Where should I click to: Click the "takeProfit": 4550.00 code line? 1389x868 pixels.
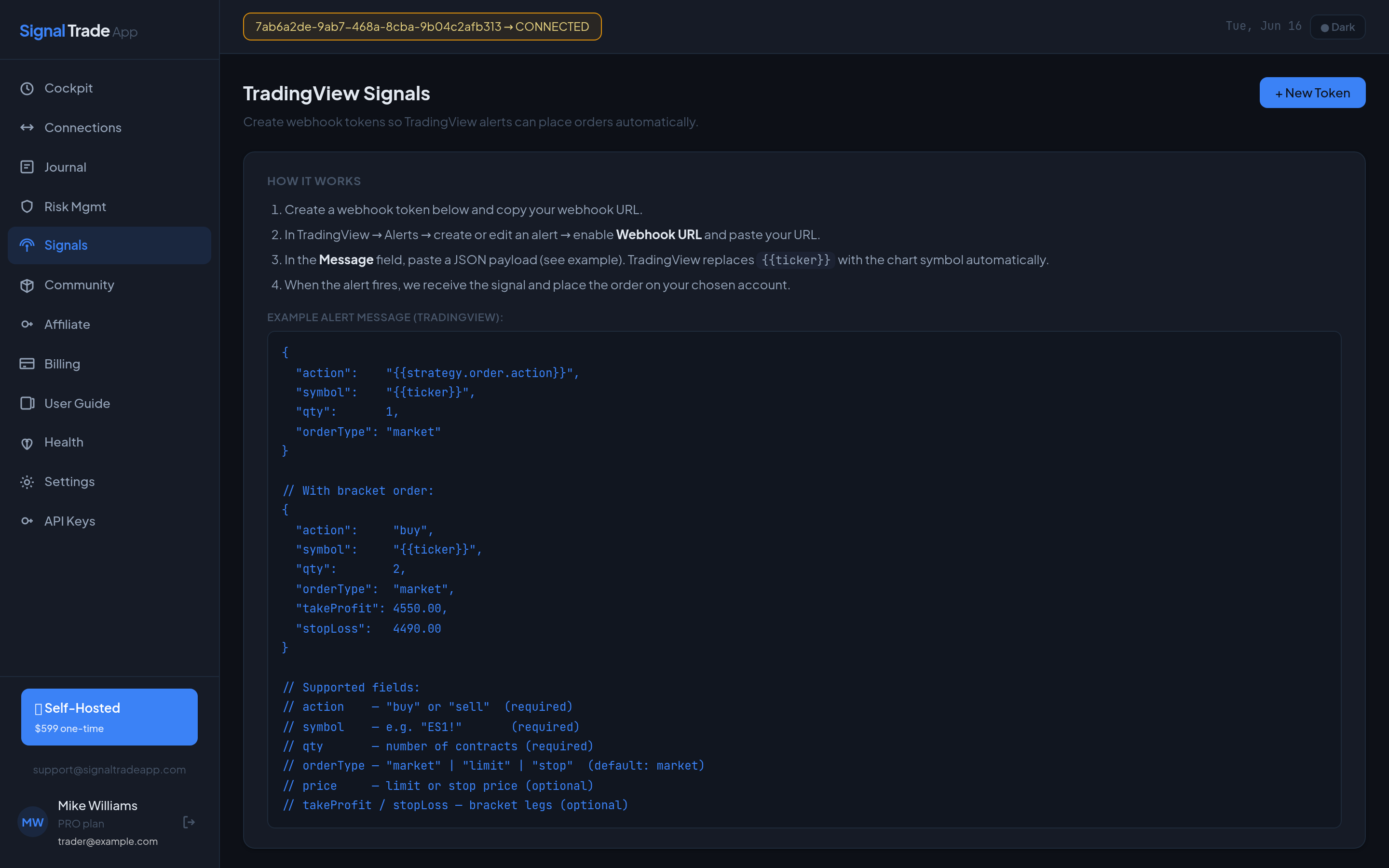click(x=371, y=609)
